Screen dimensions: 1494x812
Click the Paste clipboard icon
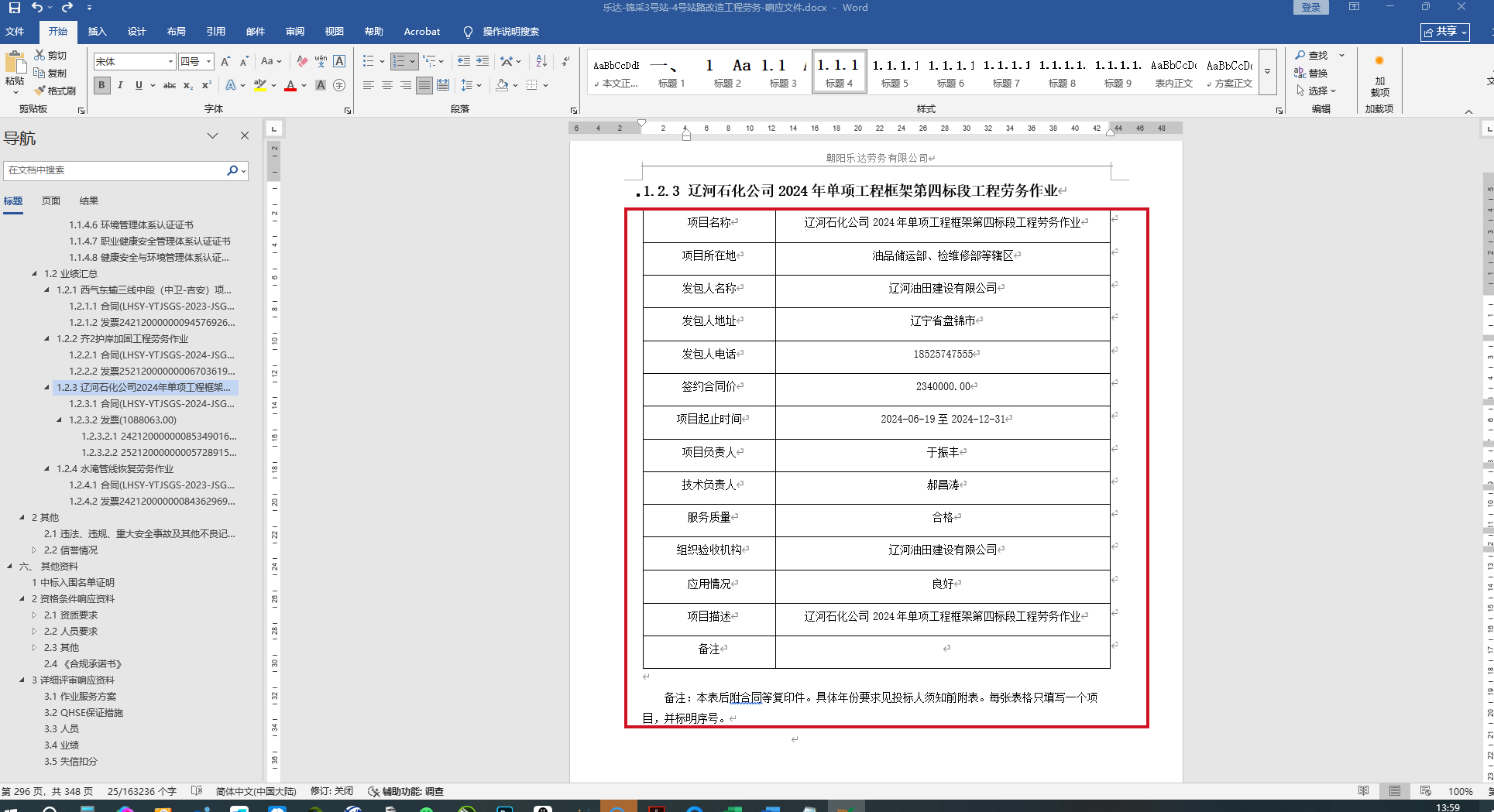click(x=15, y=64)
